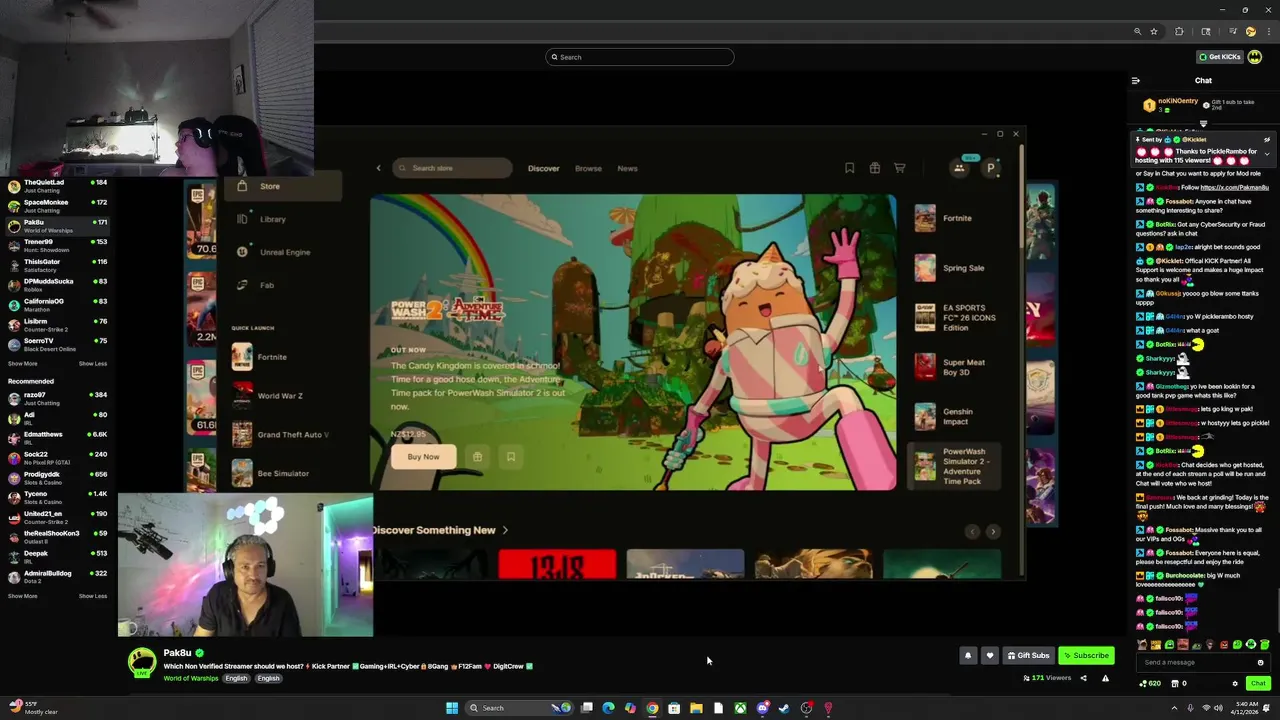Open the Epic shopping cart icon
Screen dimensions: 1280x720
tap(899, 168)
